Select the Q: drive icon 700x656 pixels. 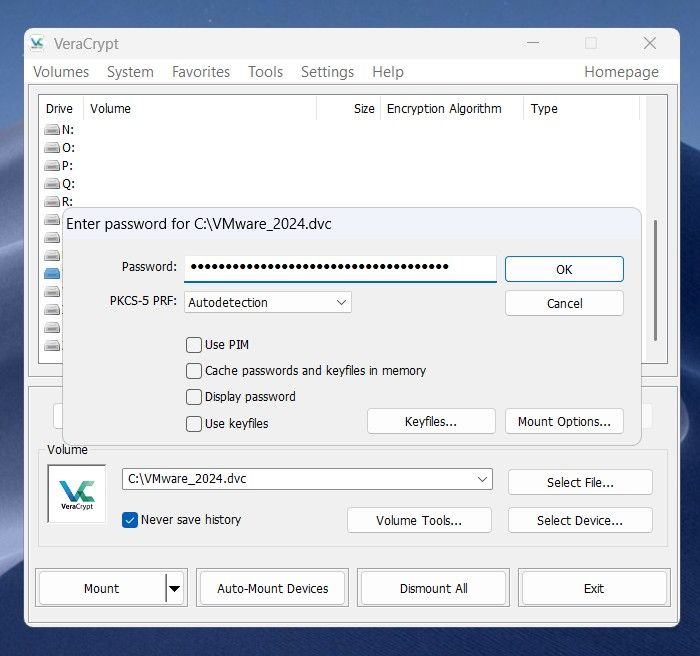click(x=52, y=184)
